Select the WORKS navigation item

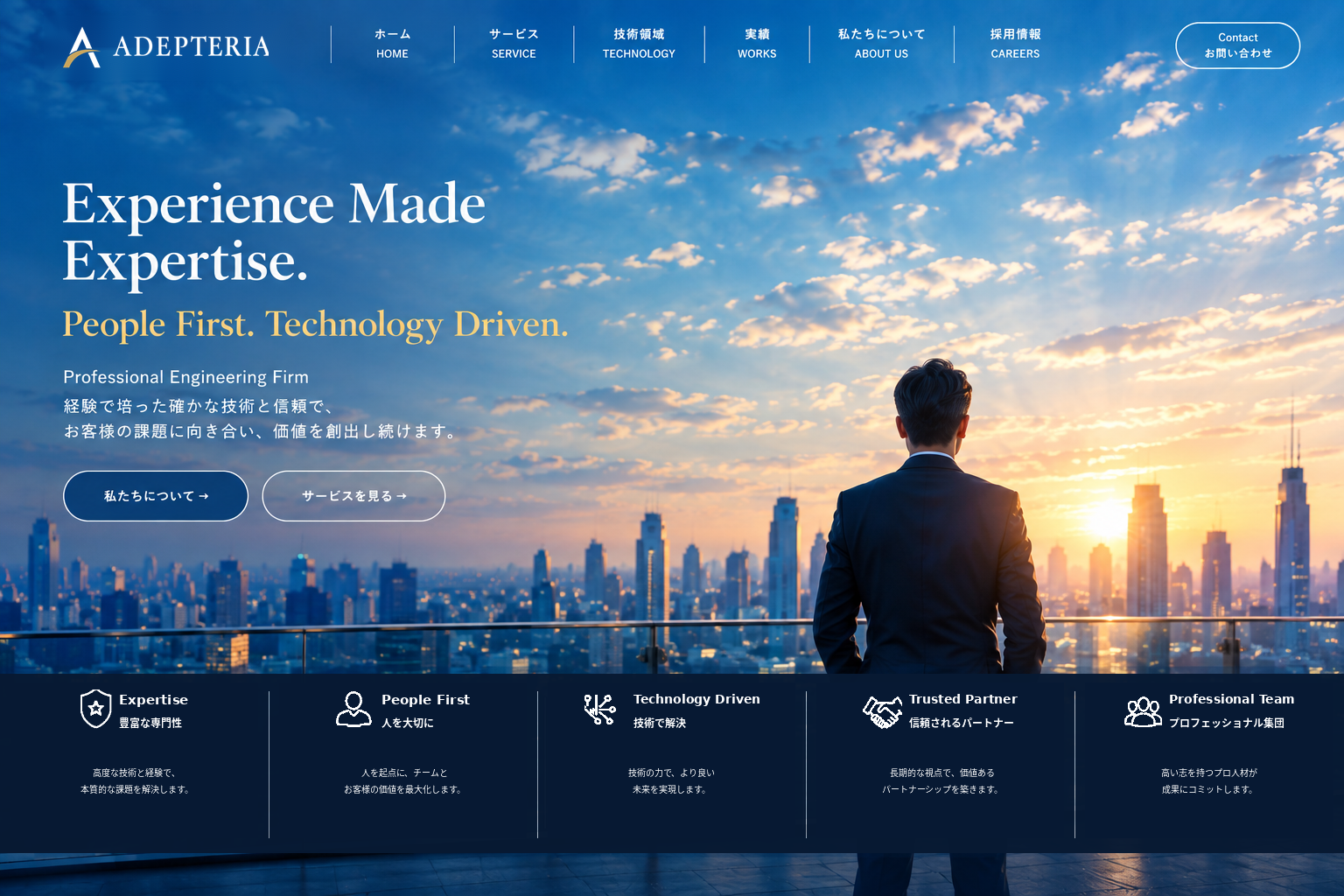coord(757,44)
